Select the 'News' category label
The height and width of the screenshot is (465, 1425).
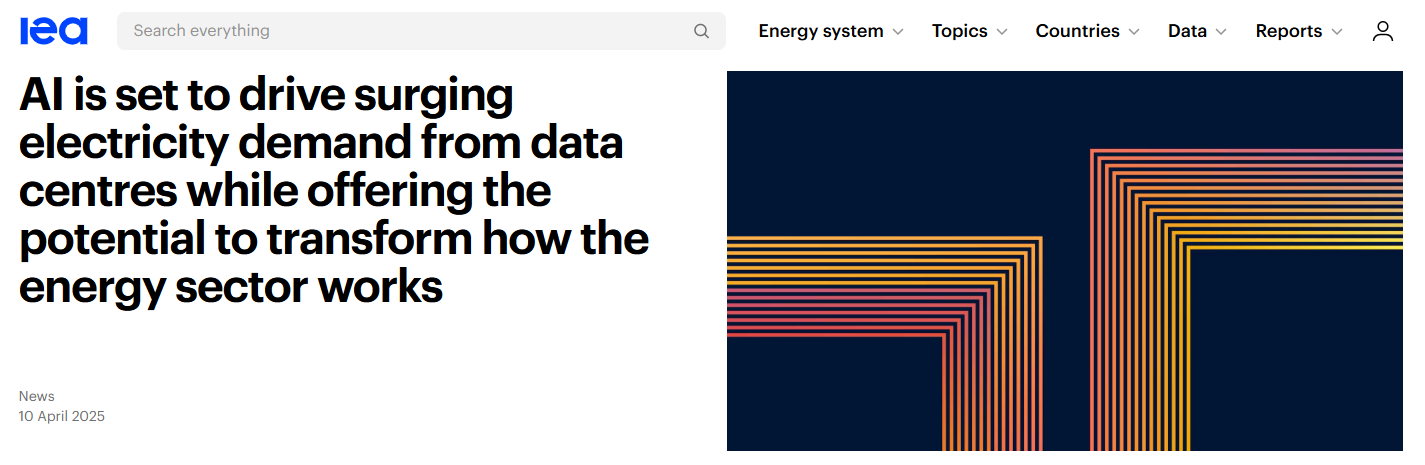coord(37,396)
